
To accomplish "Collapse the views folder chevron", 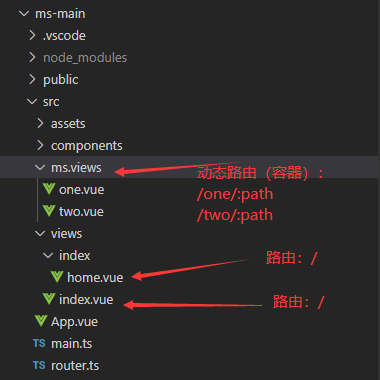I will click(40, 234).
